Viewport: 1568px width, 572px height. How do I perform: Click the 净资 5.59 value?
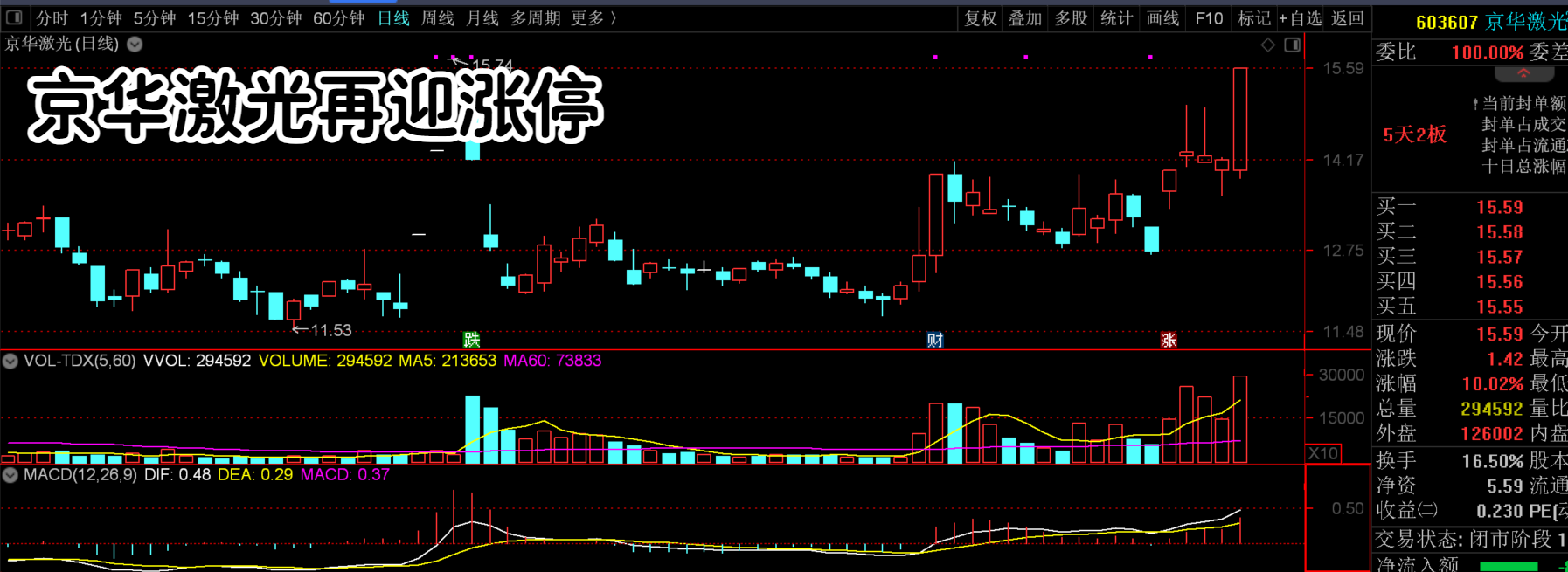(x=1504, y=486)
